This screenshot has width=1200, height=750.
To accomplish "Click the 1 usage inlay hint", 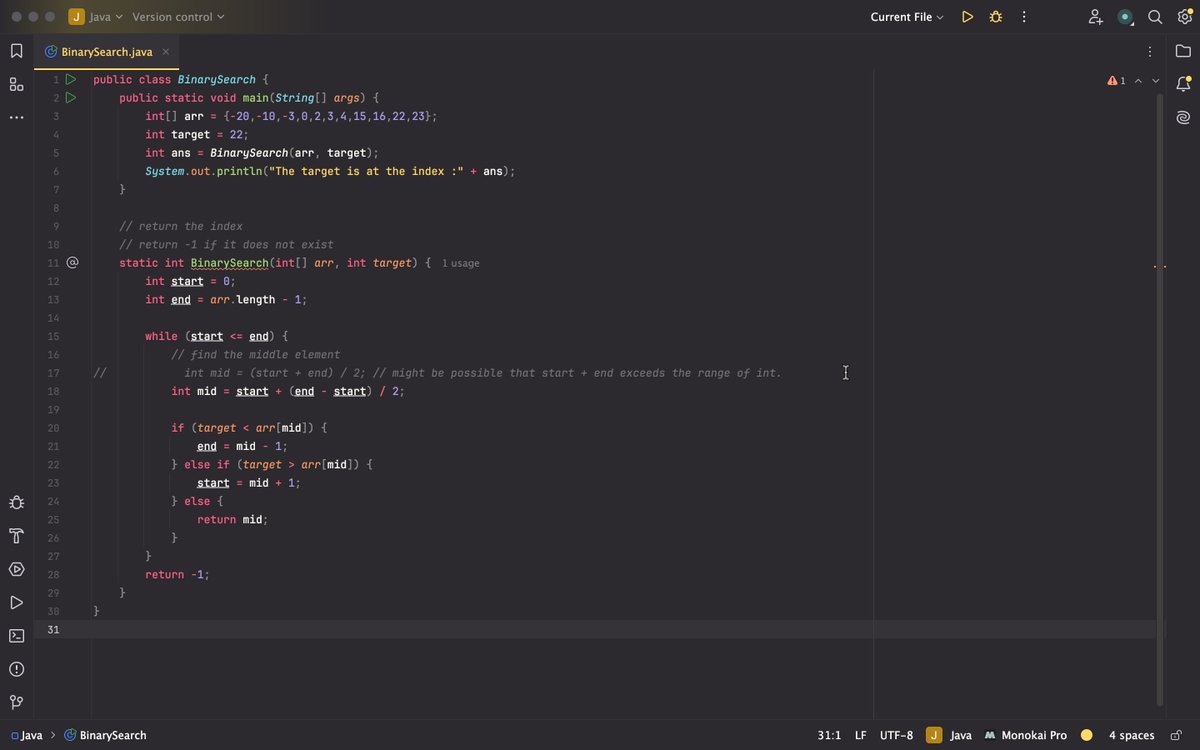I will coord(461,263).
